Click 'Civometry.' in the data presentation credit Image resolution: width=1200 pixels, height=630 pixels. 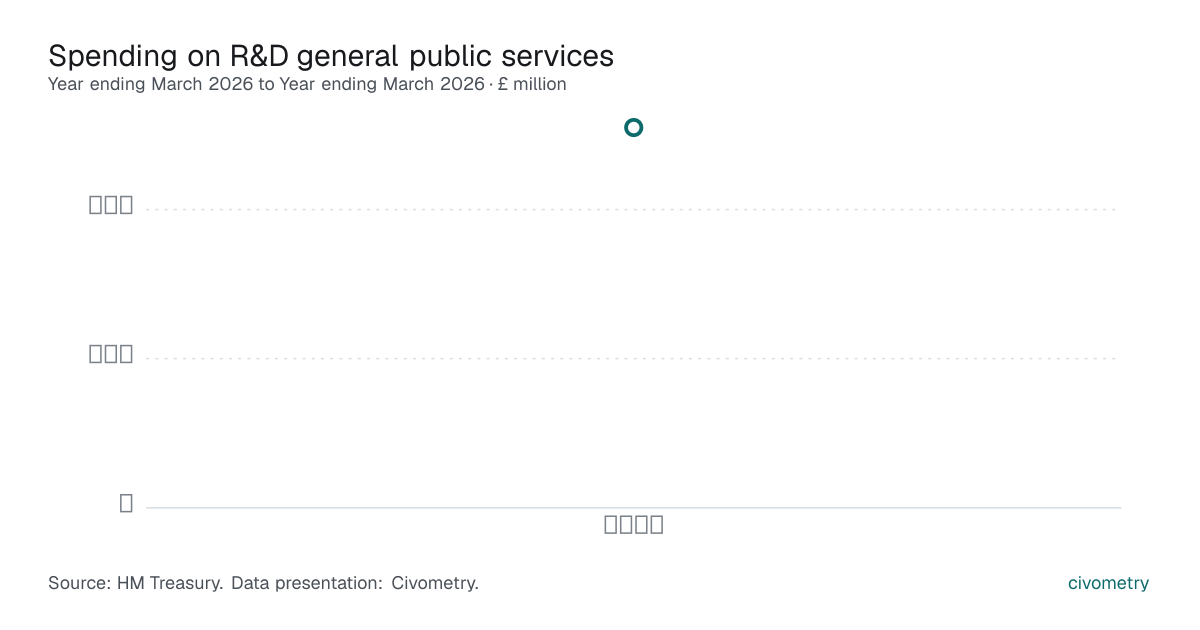point(435,583)
